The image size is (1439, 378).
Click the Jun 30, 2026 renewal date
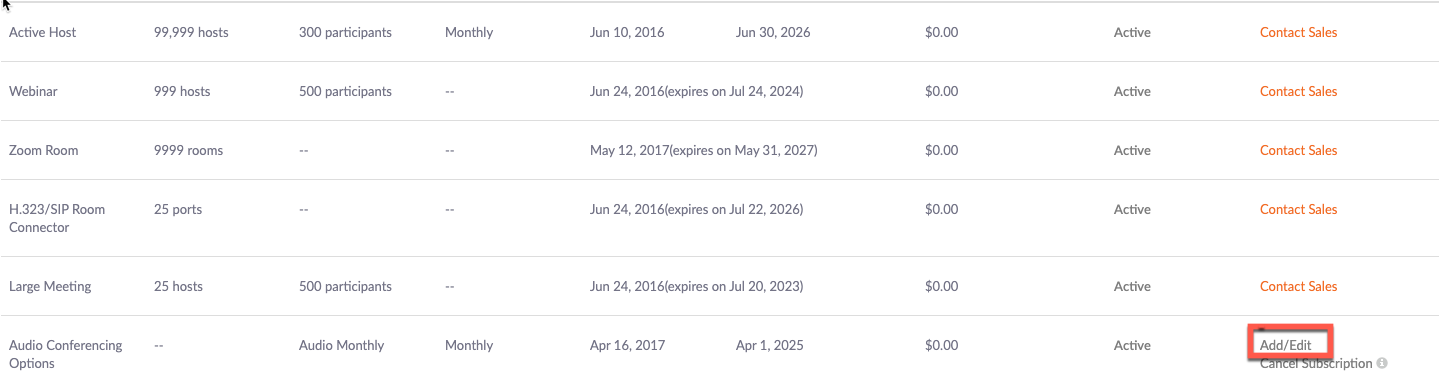(773, 32)
